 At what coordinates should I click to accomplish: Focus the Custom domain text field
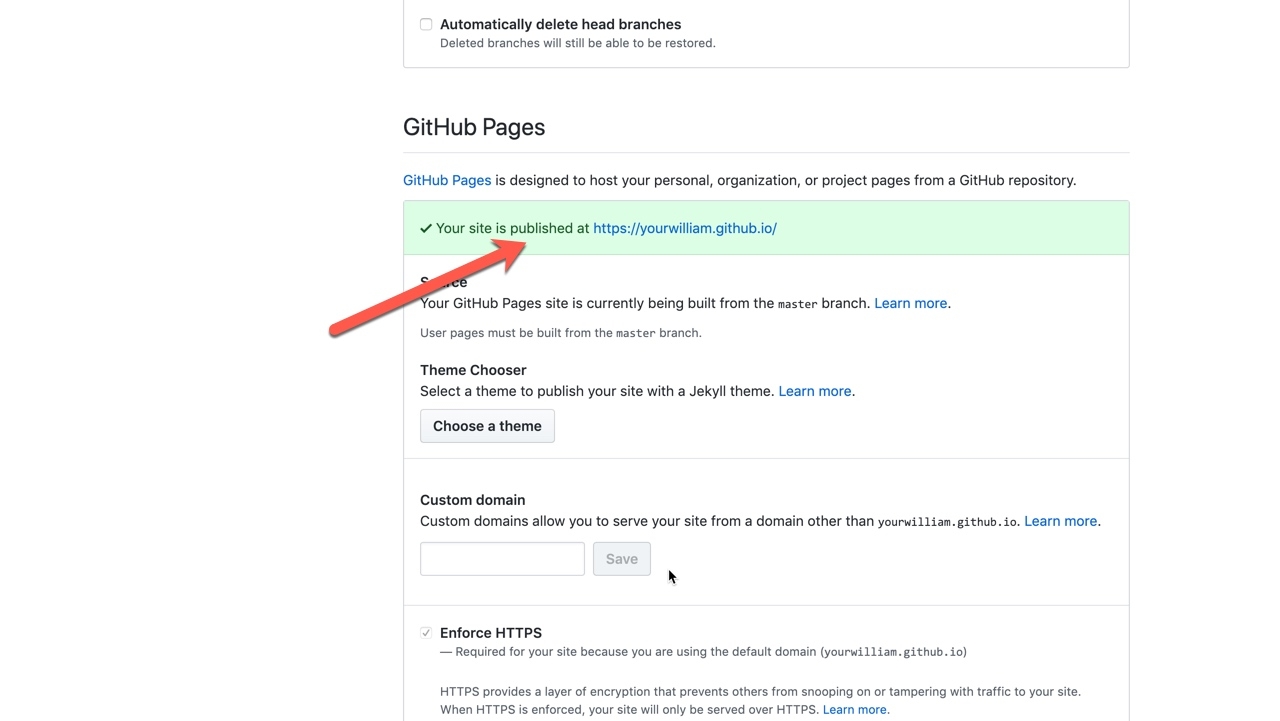[x=502, y=559]
